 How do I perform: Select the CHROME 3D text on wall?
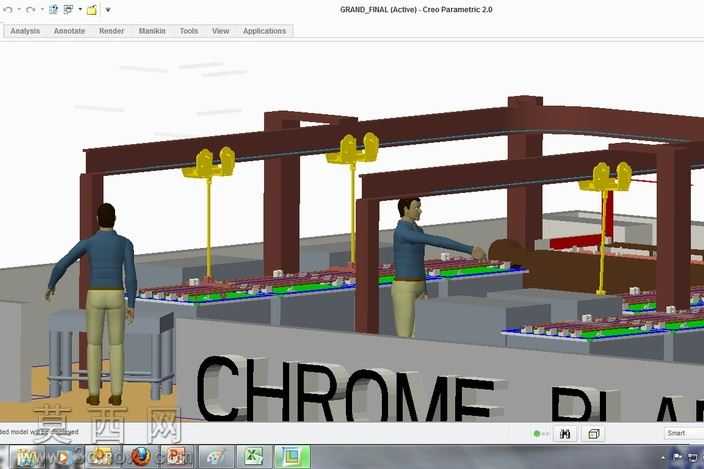coord(345,390)
